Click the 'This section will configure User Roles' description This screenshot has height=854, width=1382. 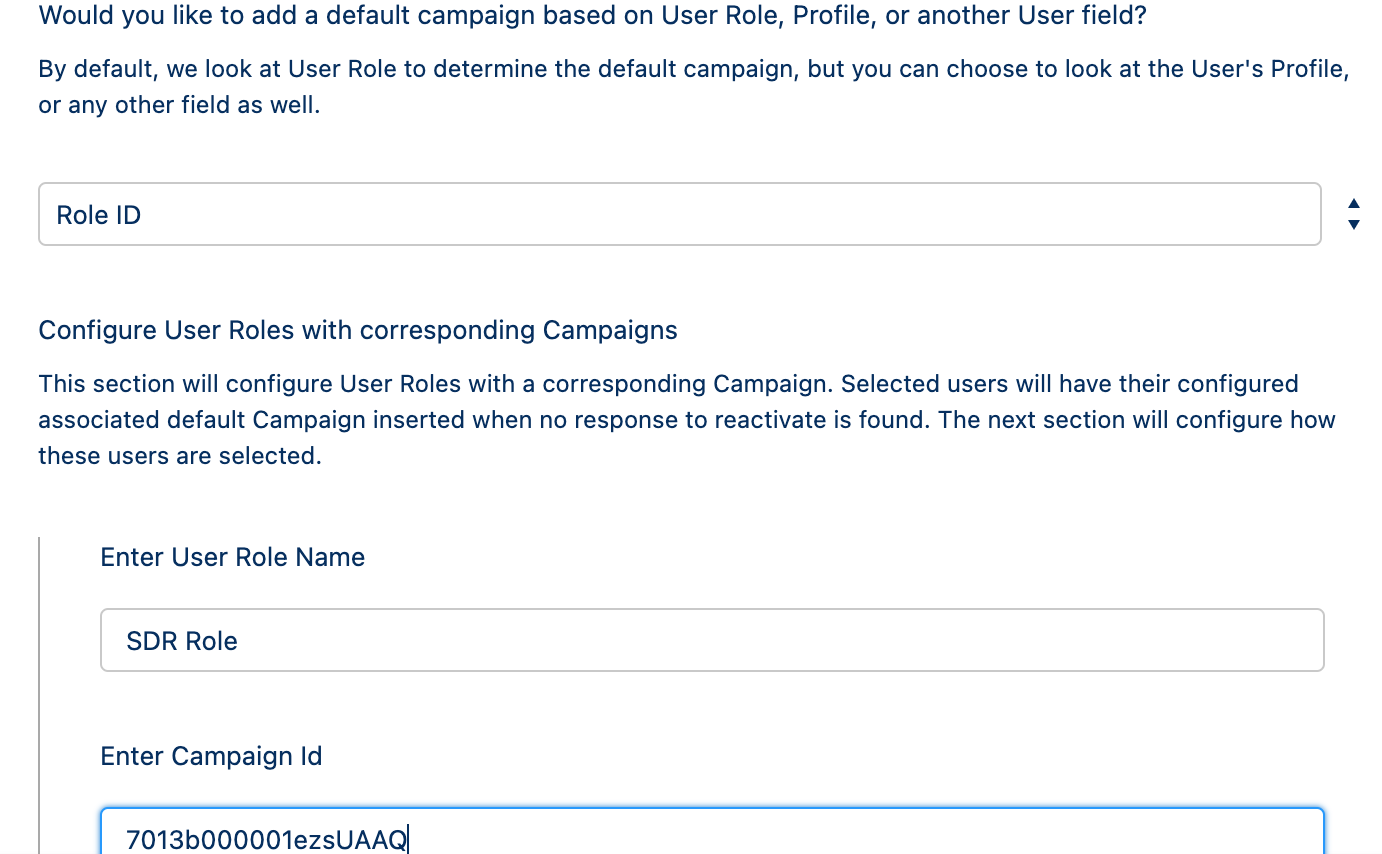pos(687,420)
